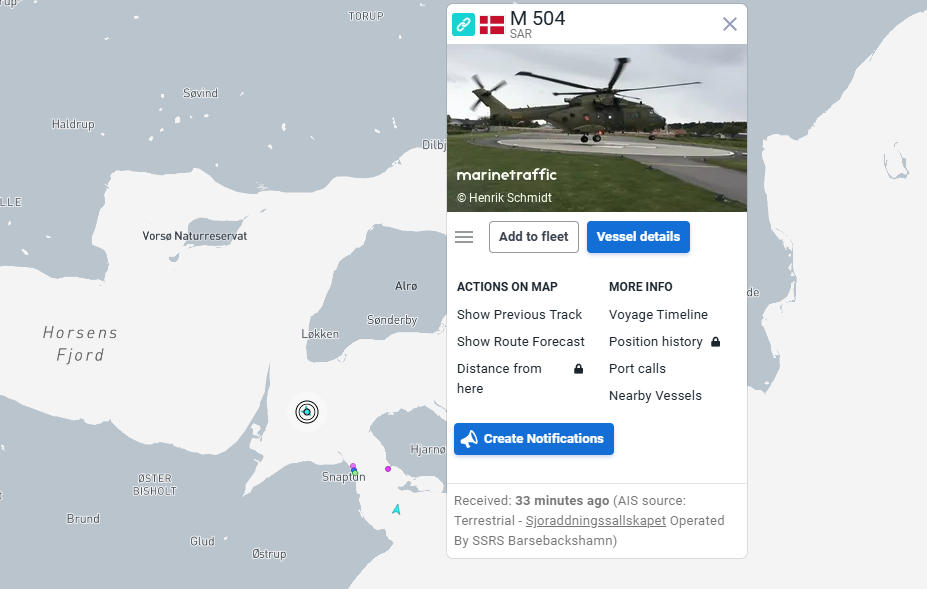Select the circled vessel marker on the map

tap(307, 412)
